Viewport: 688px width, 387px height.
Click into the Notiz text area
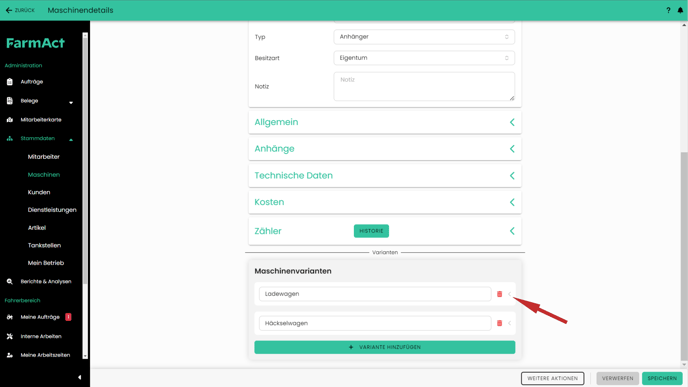pos(424,86)
